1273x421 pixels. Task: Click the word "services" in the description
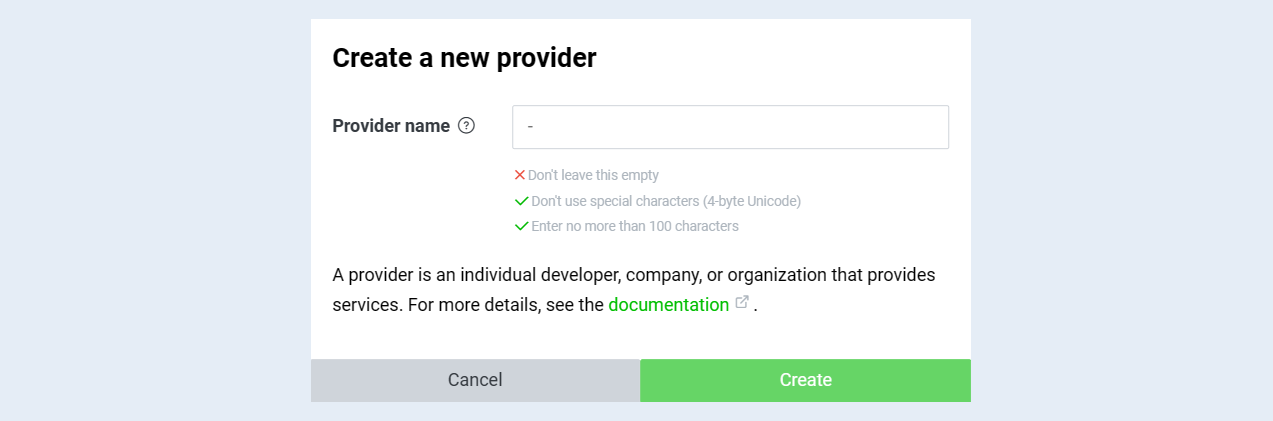[x=367, y=305]
